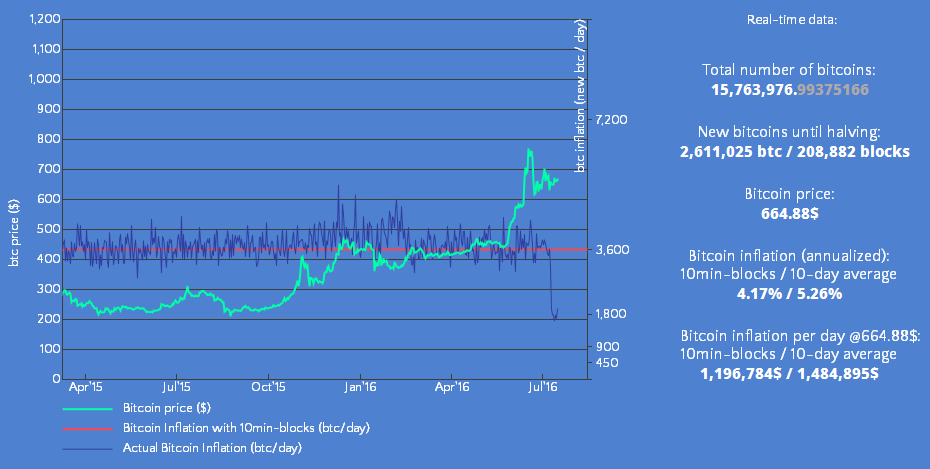Click the 'btc price ($)' axis title

click(x=14, y=233)
